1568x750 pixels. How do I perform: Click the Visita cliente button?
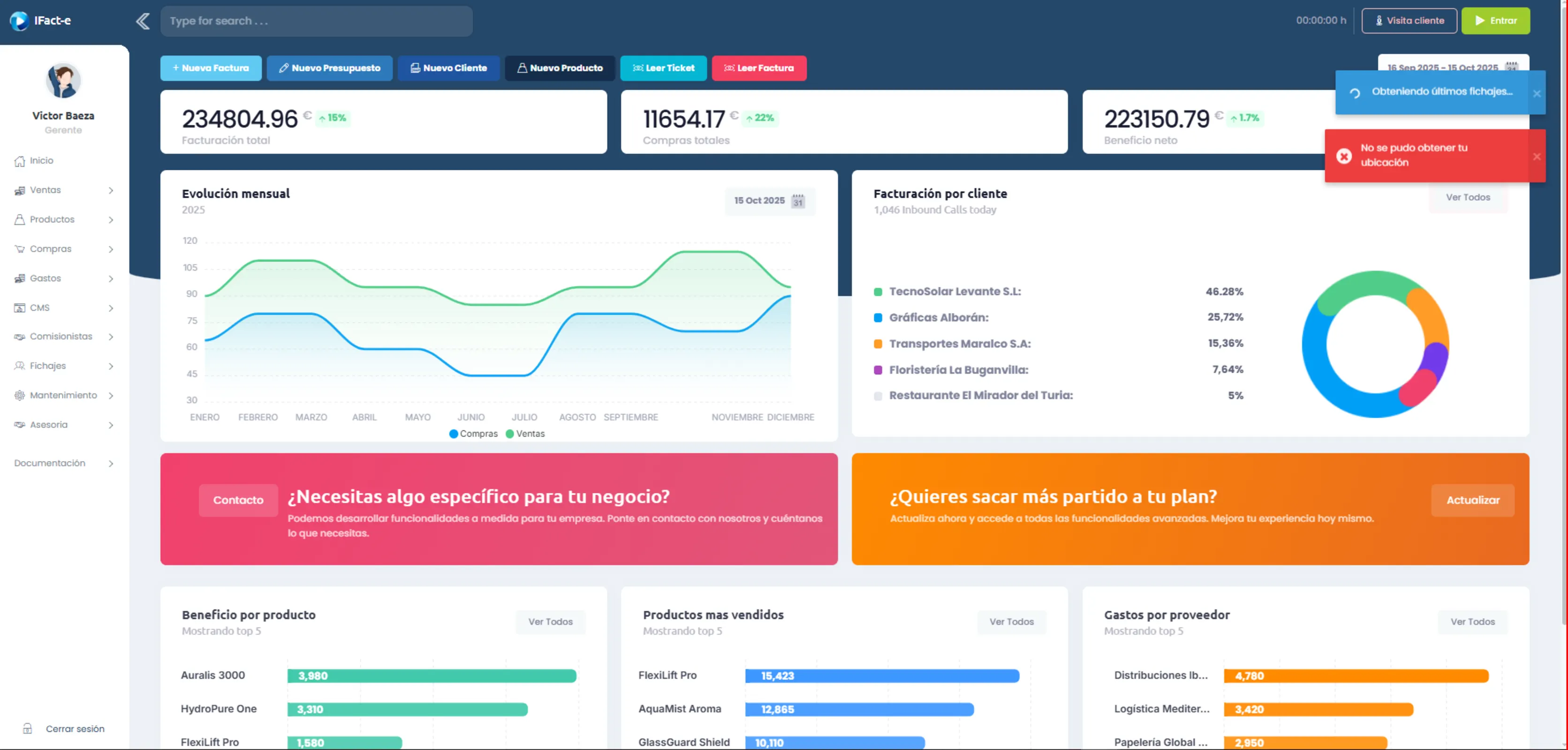[1409, 21]
